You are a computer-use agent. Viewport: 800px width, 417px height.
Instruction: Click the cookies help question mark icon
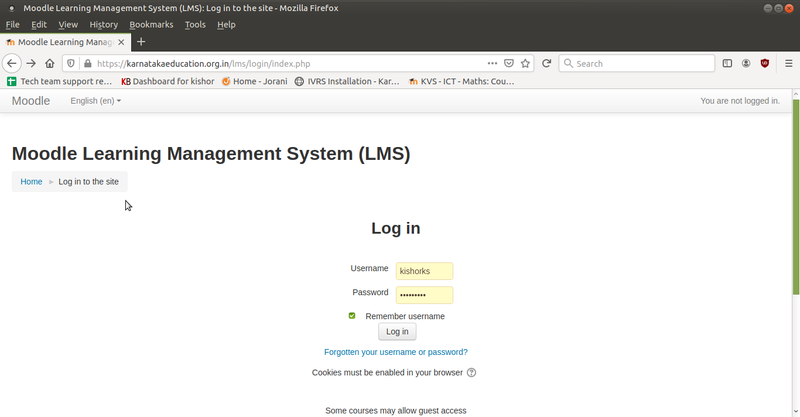(x=471, y=373)
